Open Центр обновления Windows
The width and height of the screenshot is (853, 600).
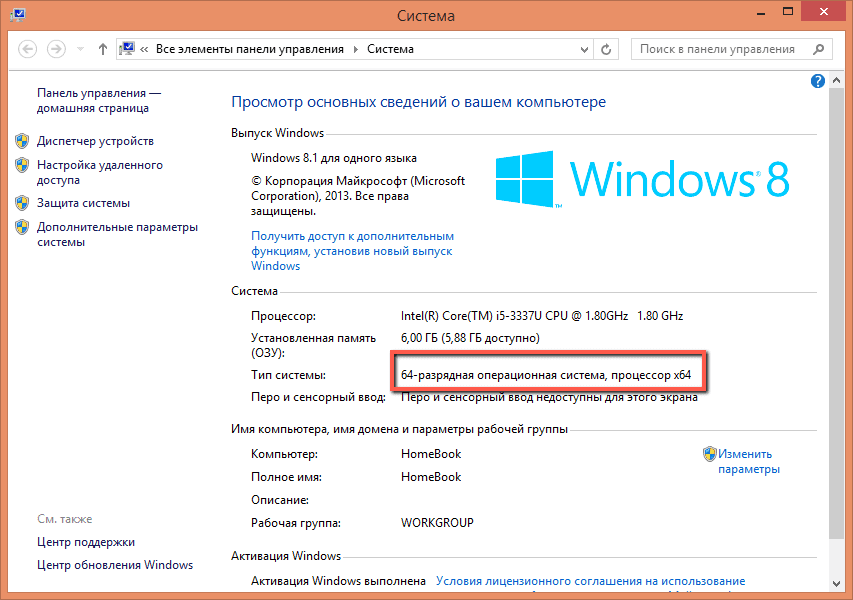coord(114,565)
